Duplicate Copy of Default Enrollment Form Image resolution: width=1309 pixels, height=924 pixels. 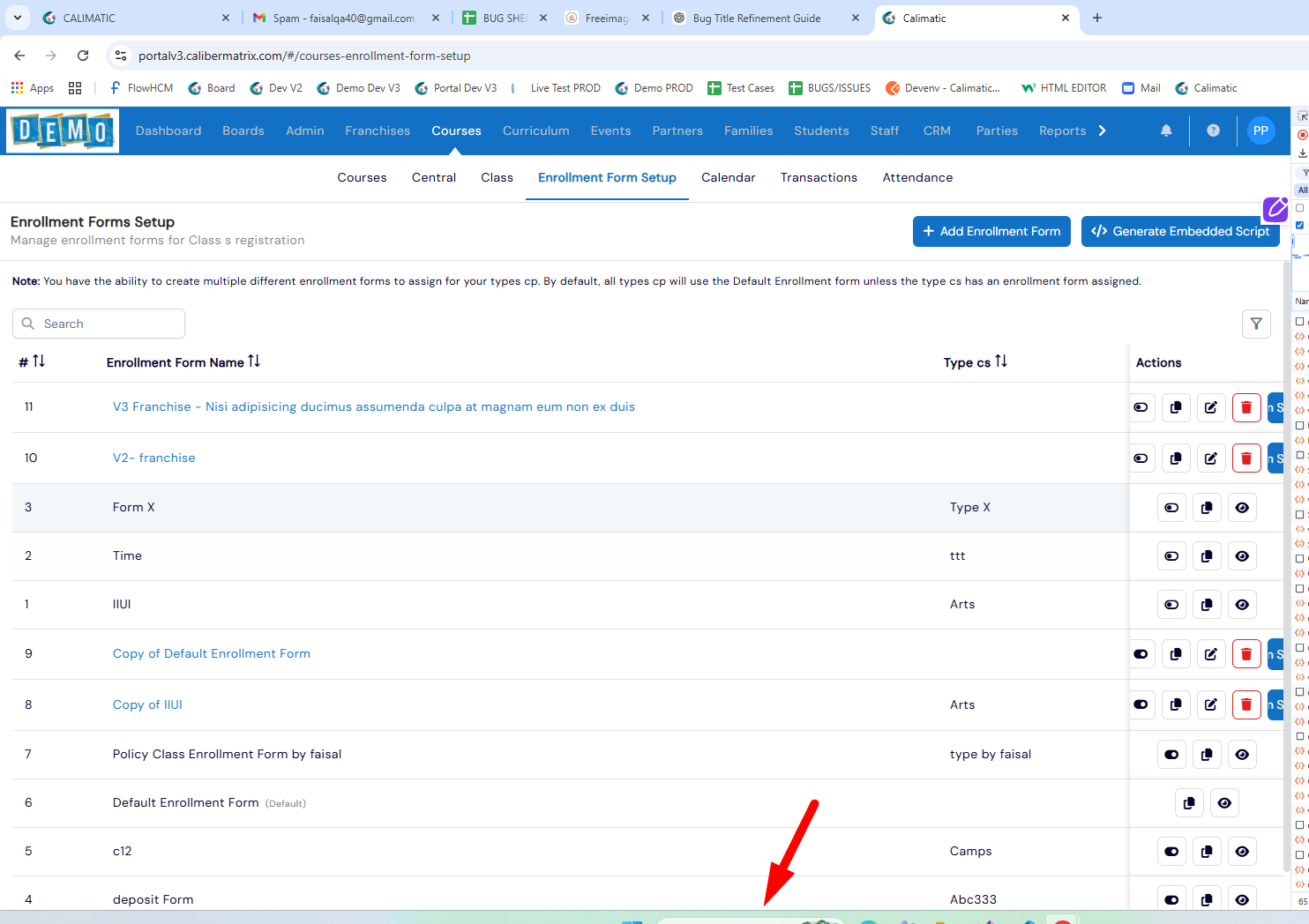[x=1176, y=654]
